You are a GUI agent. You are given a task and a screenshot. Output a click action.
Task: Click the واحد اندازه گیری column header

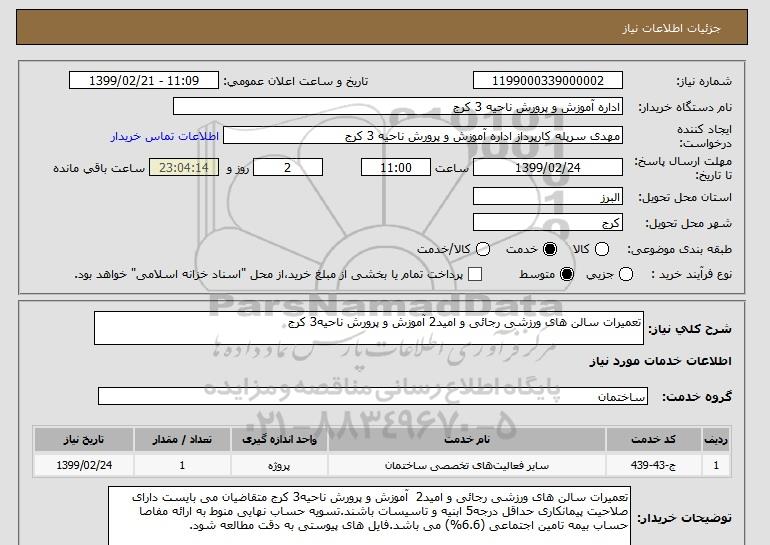click(x=279, y=439)
